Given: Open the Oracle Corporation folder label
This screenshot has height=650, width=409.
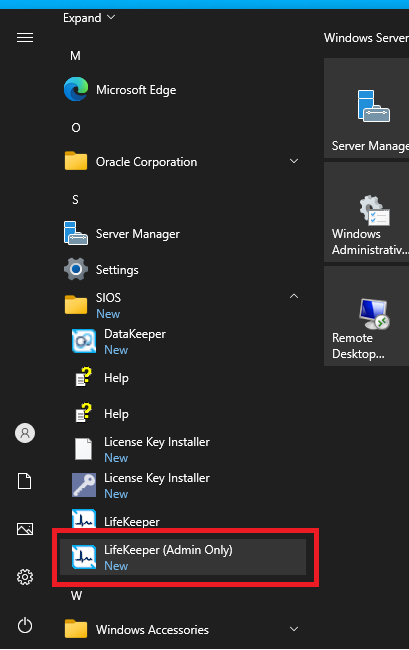Looking at the screenshot, I should (x=146, y=162).
